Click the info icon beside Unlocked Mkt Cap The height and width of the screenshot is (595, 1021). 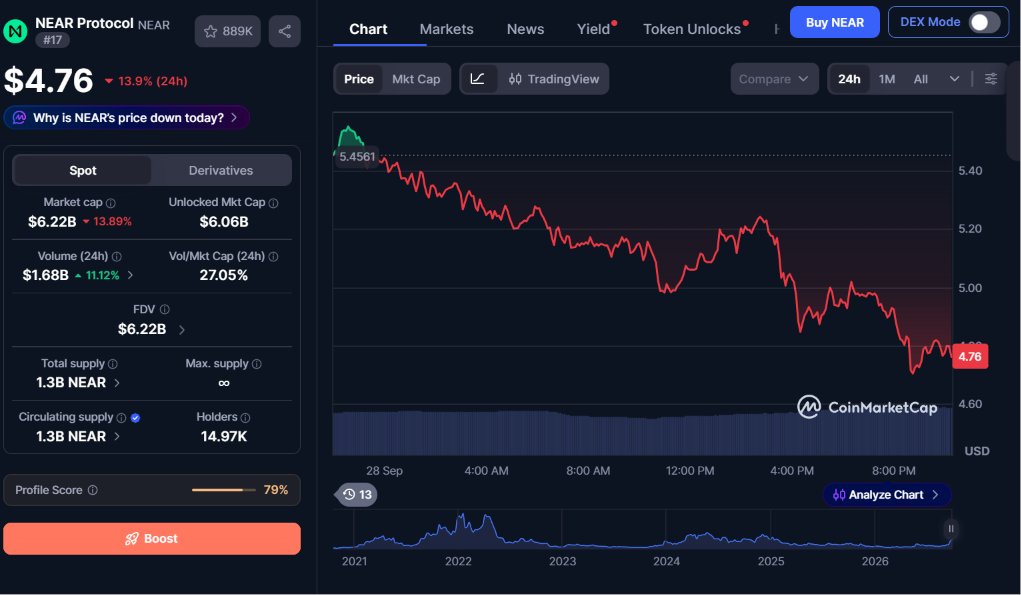[273, 203]
